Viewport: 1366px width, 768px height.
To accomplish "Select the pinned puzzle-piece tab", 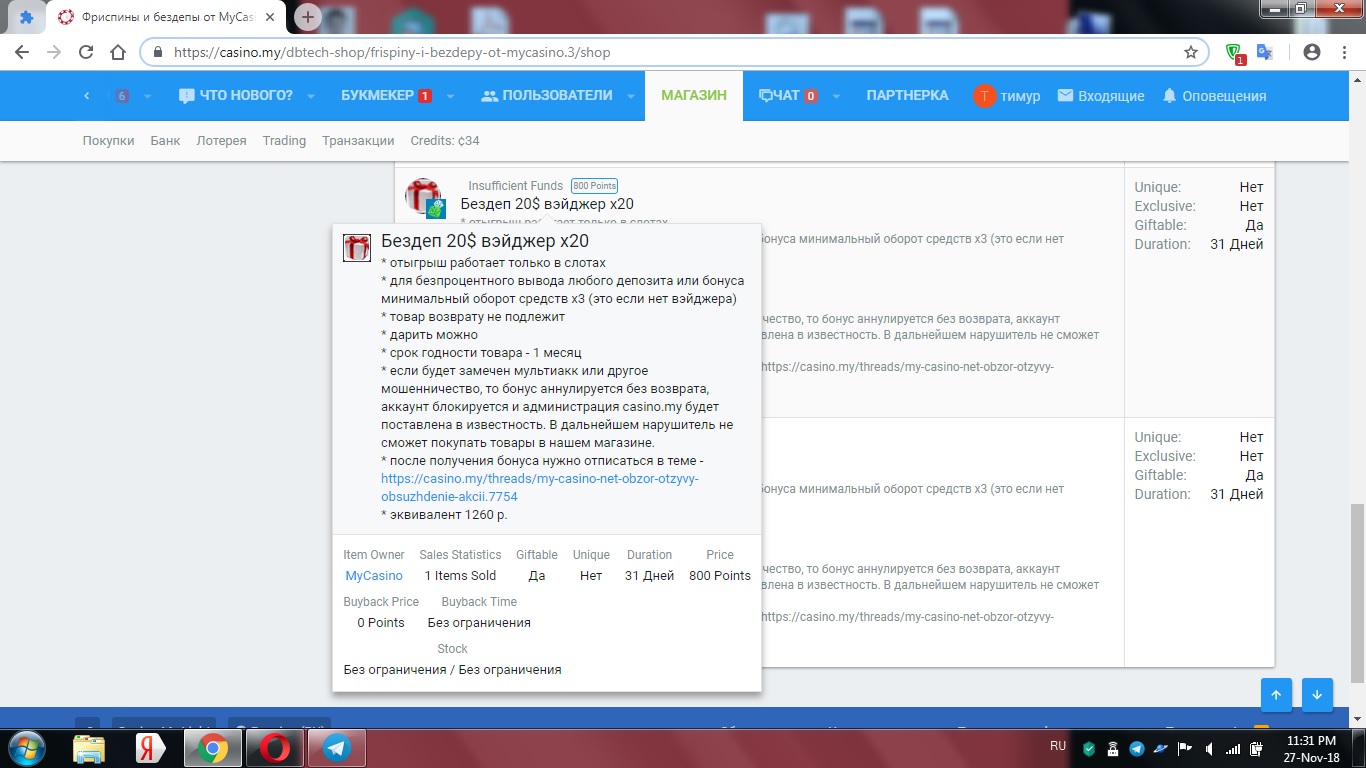I will click(26, 17).
